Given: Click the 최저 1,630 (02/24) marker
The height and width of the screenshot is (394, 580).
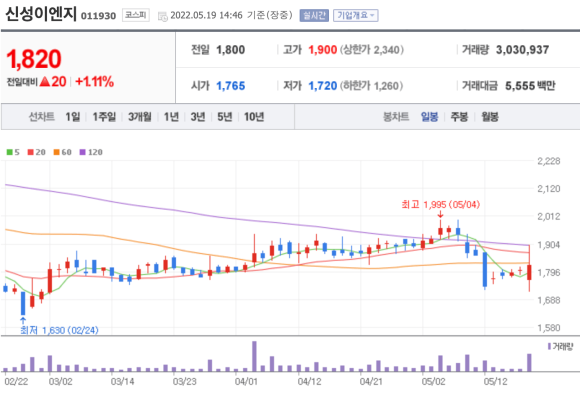Looking at the screenshot, I should [59, 330].
